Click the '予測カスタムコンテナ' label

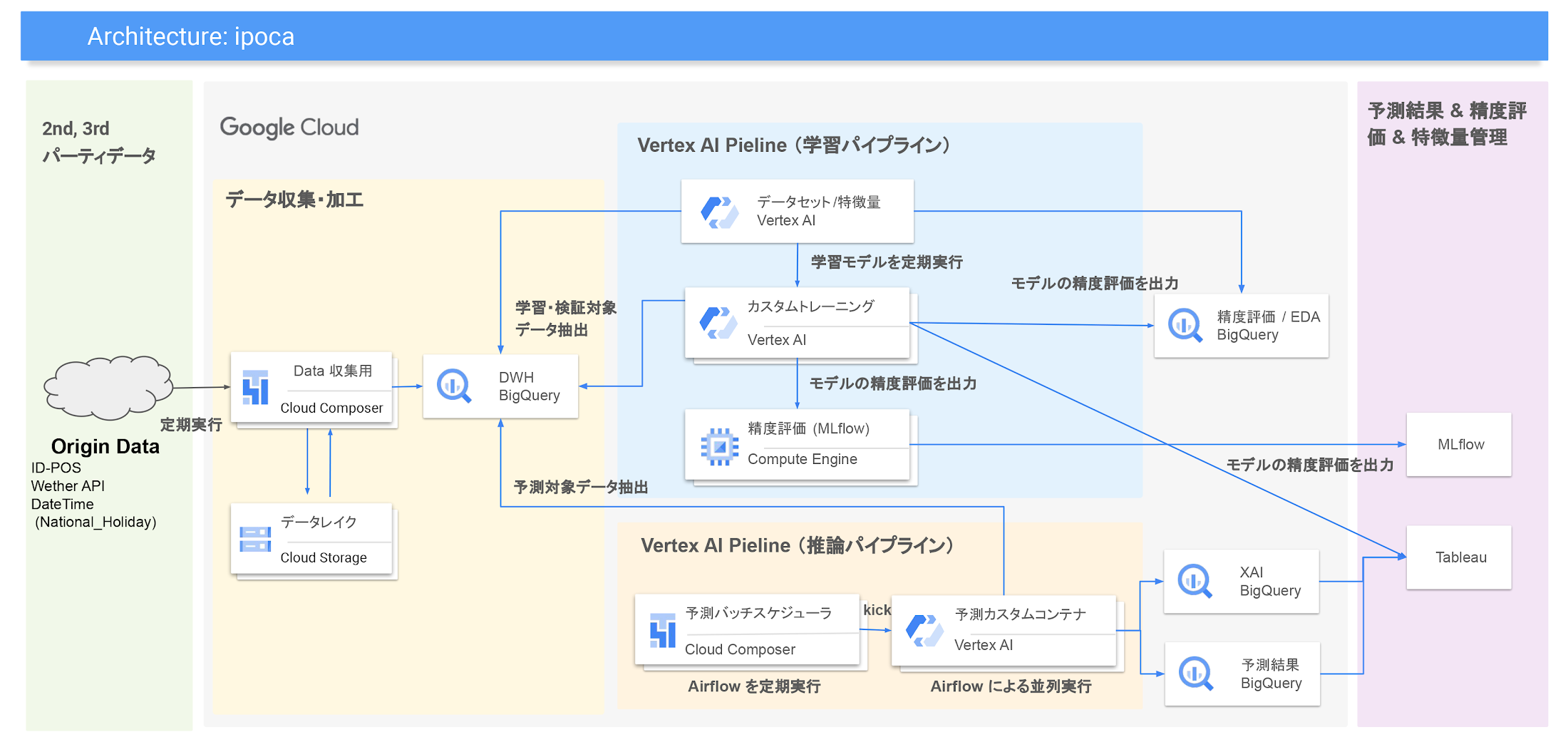[x=1021, y=614]
